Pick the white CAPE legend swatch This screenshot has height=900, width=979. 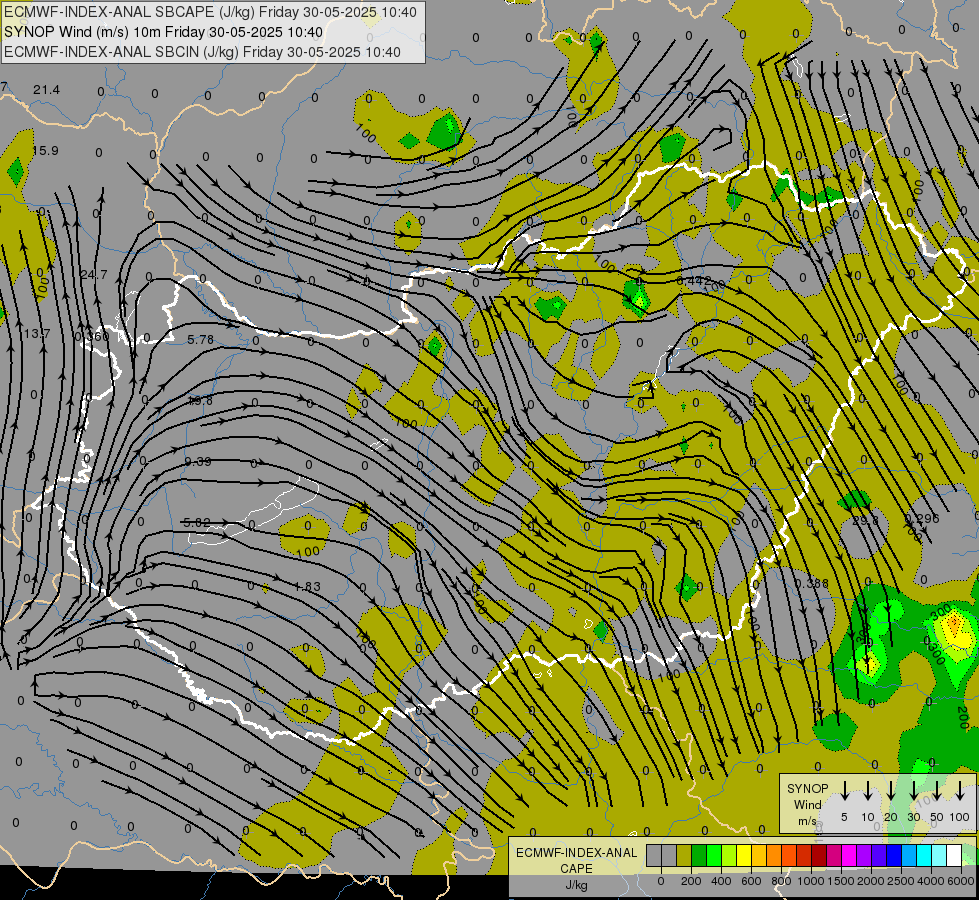955,855
